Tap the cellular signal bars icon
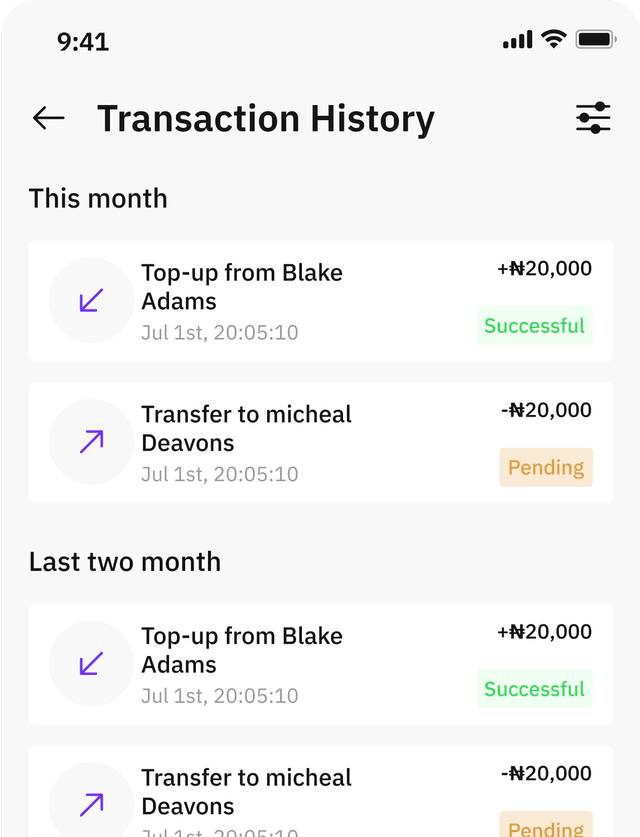 (518, 41)
